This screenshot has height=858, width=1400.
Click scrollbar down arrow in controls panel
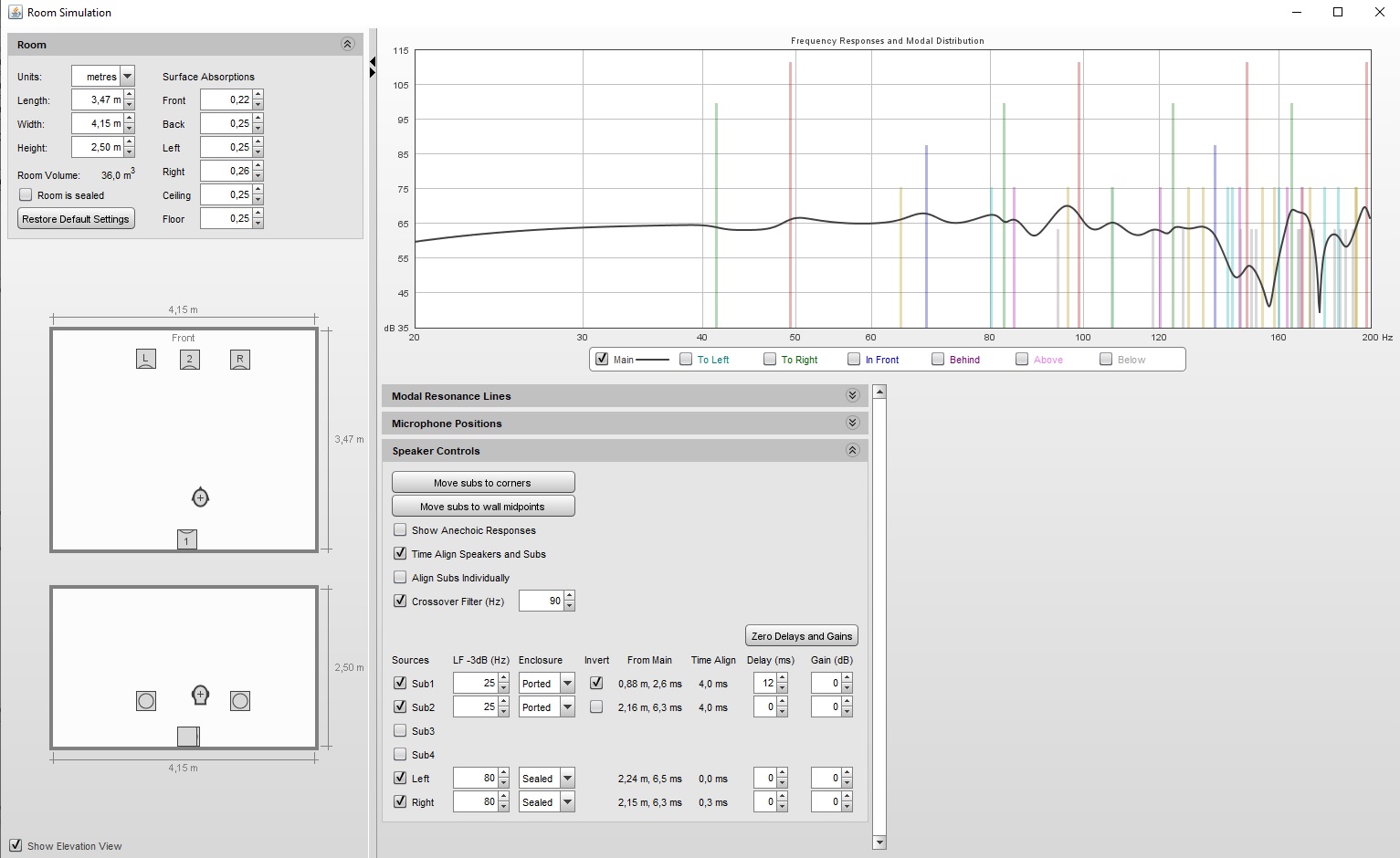pyautogui.click(x=879, y=842)
